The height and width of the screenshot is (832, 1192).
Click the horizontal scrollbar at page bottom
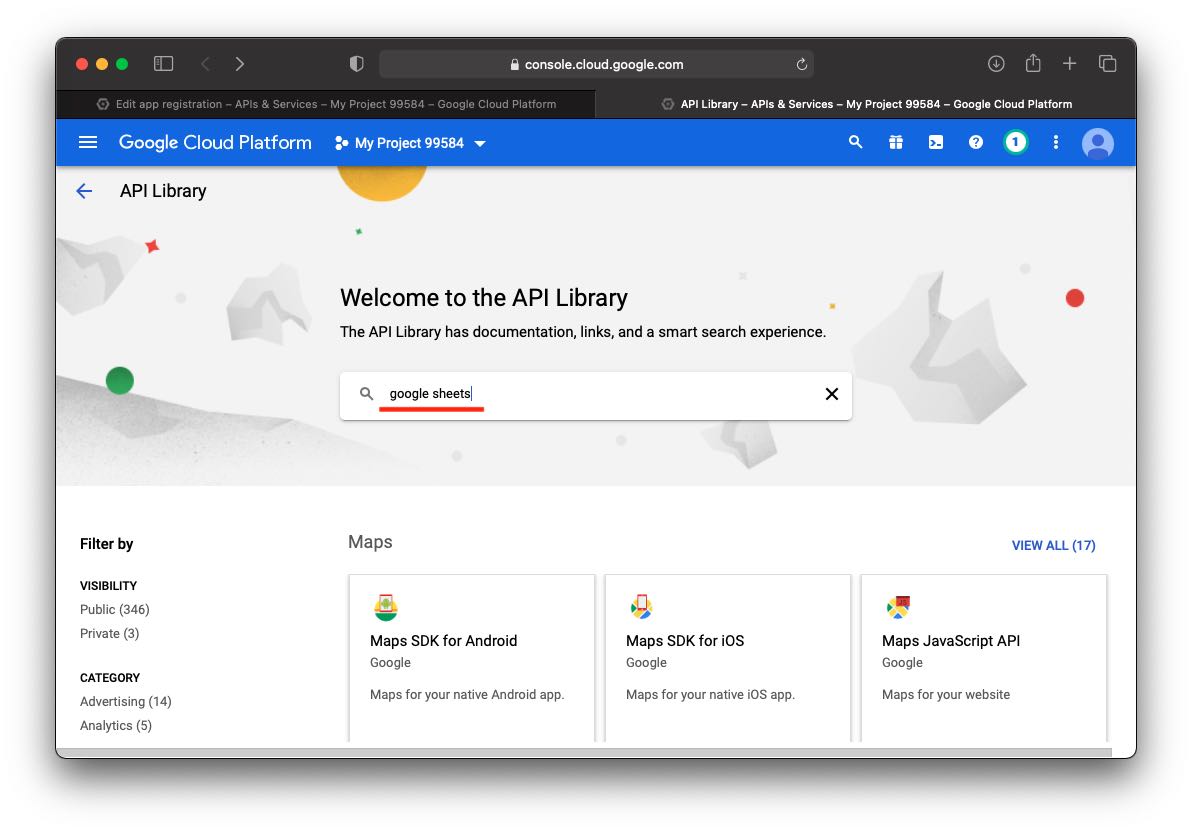[584, 753]
